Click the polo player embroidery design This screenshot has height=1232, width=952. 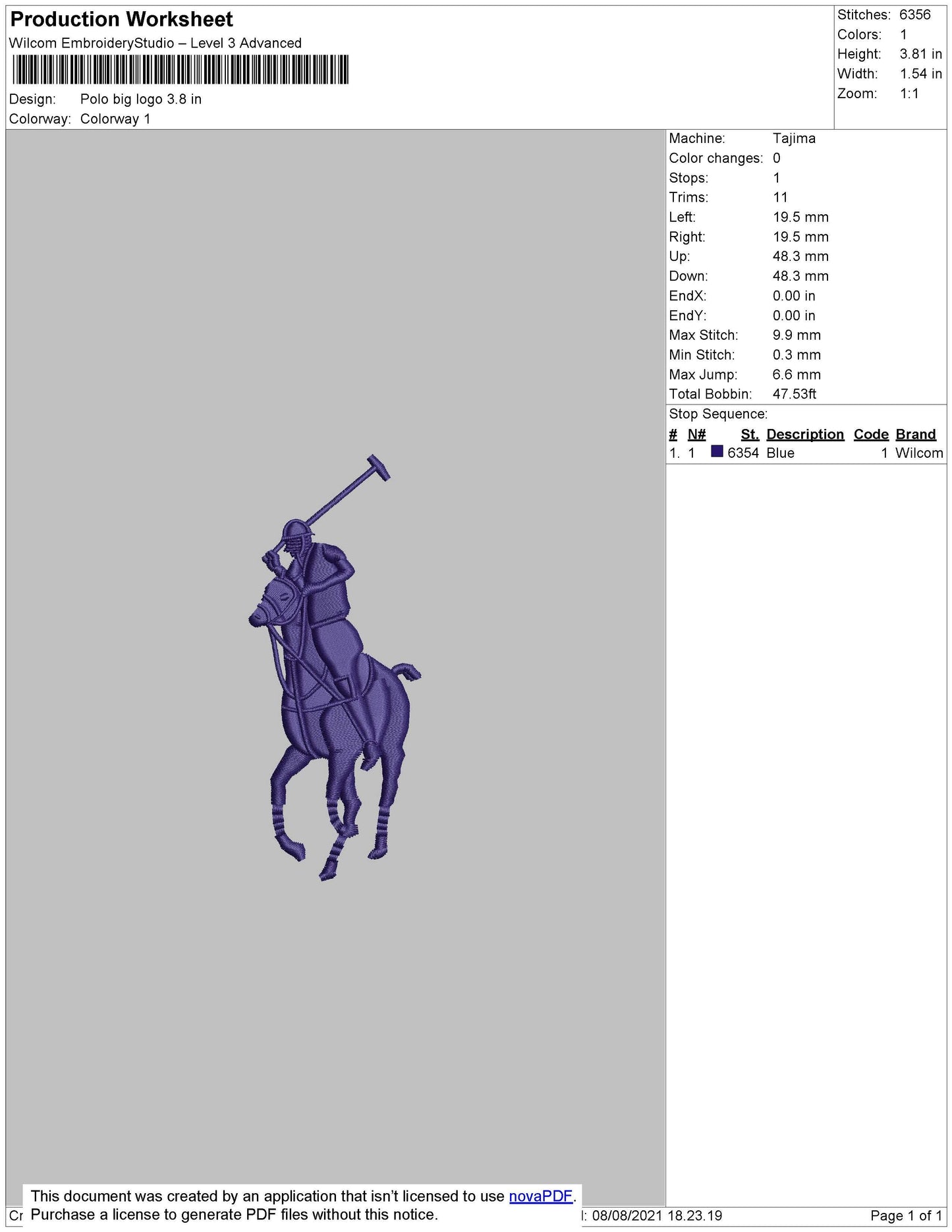pyautogui.click(x=335, y=667)
